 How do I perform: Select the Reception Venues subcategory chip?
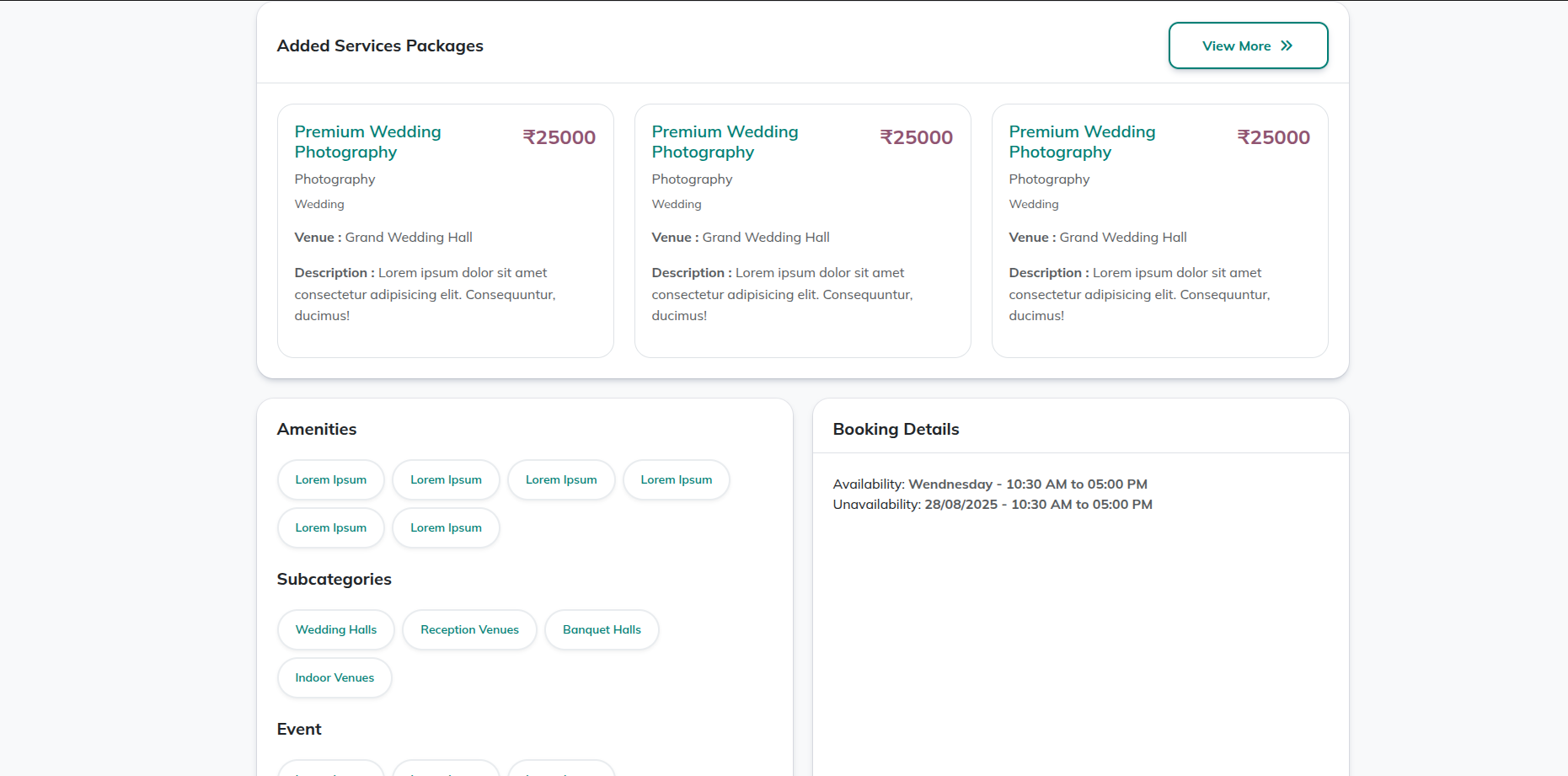point(469,629)
